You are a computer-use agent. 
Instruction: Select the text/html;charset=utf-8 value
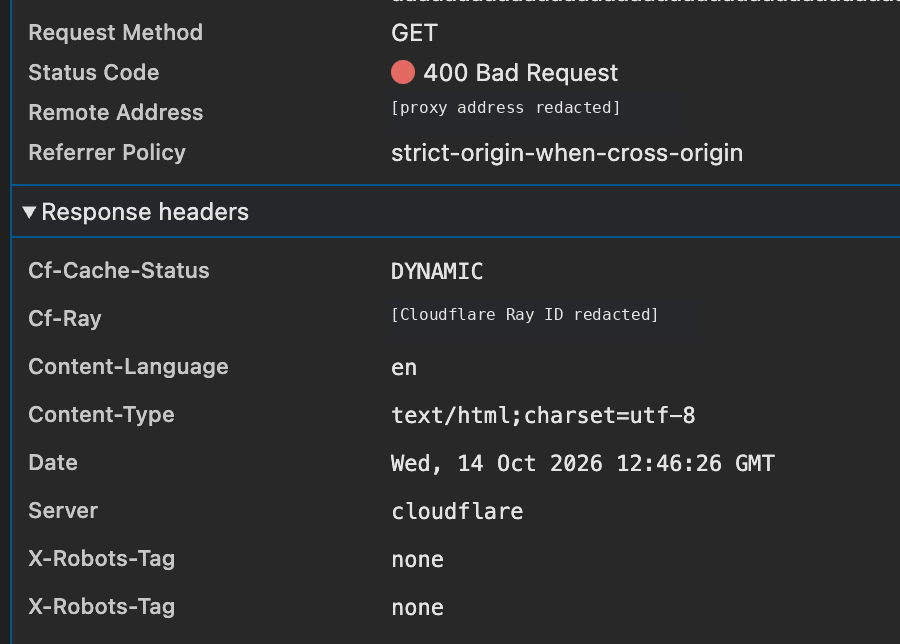point(543,416)
